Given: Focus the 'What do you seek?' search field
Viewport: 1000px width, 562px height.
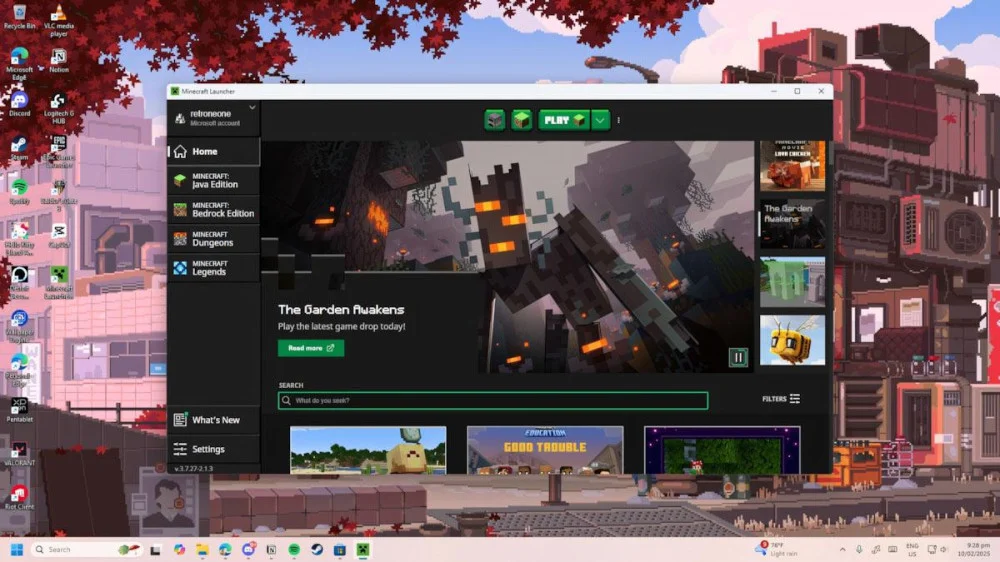Looking at the screenshot, I should [493, 401].
